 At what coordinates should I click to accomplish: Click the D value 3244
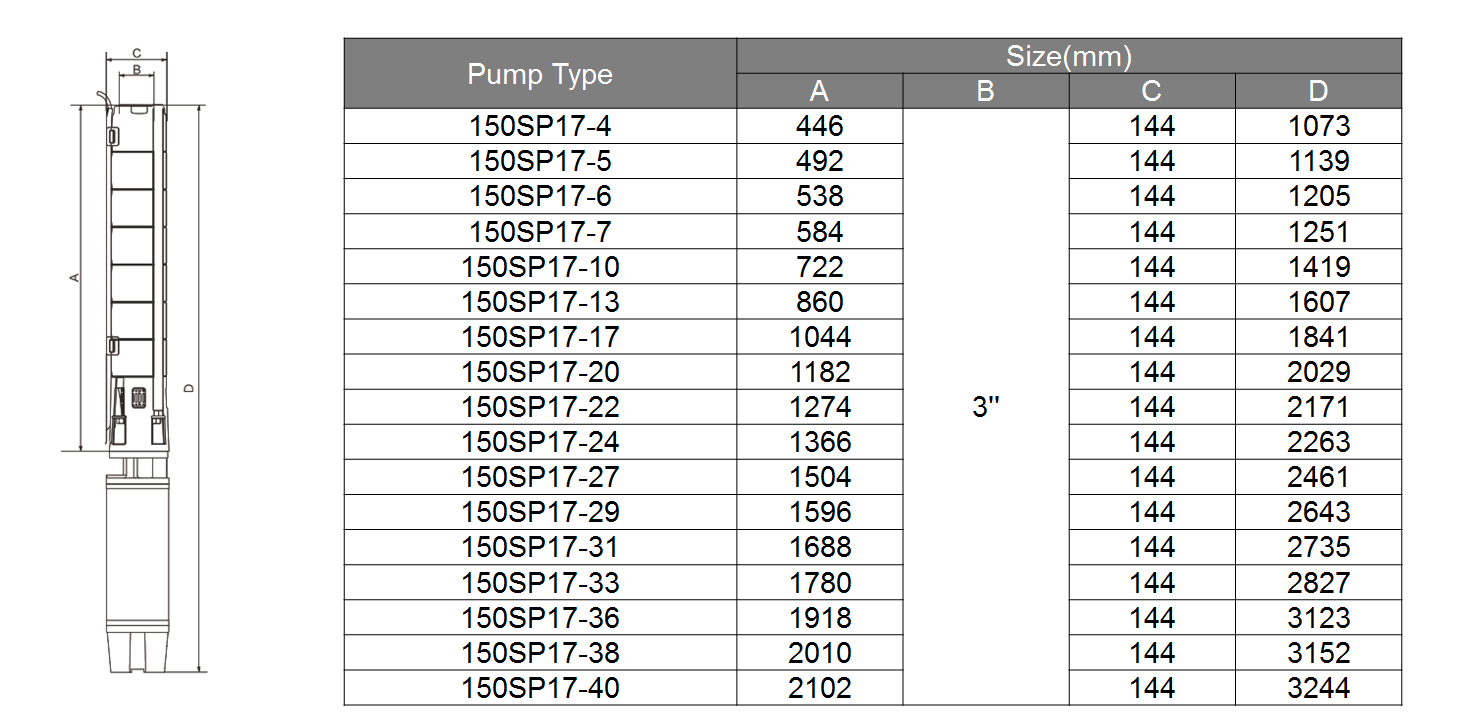coord(1318,688)
